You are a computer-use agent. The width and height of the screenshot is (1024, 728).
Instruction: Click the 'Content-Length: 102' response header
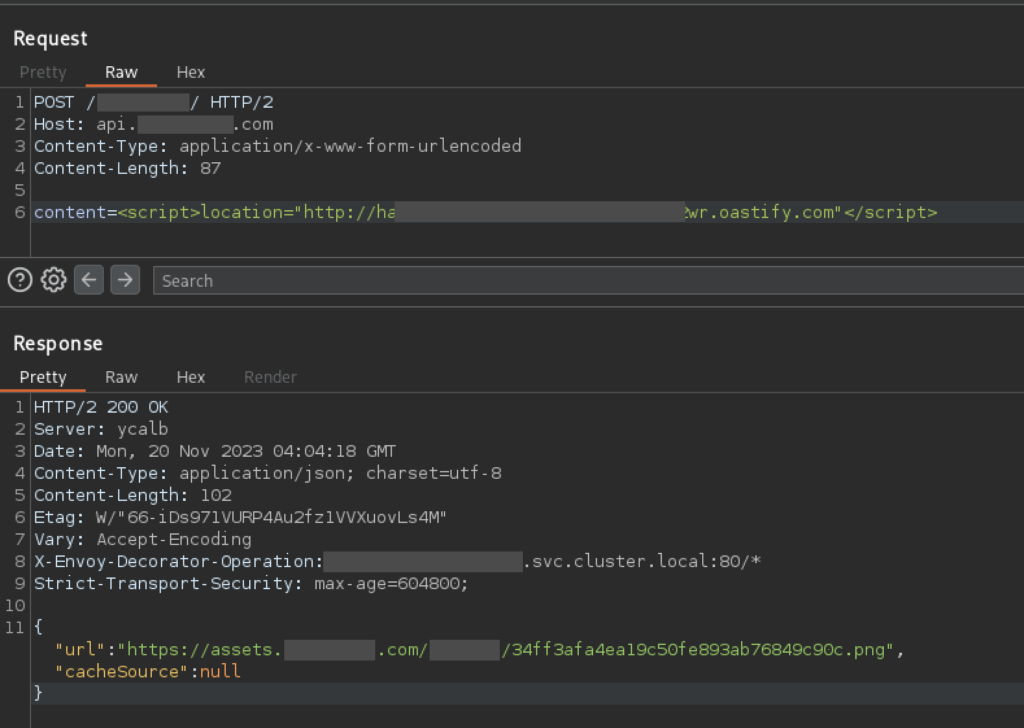tap(133, 496)
